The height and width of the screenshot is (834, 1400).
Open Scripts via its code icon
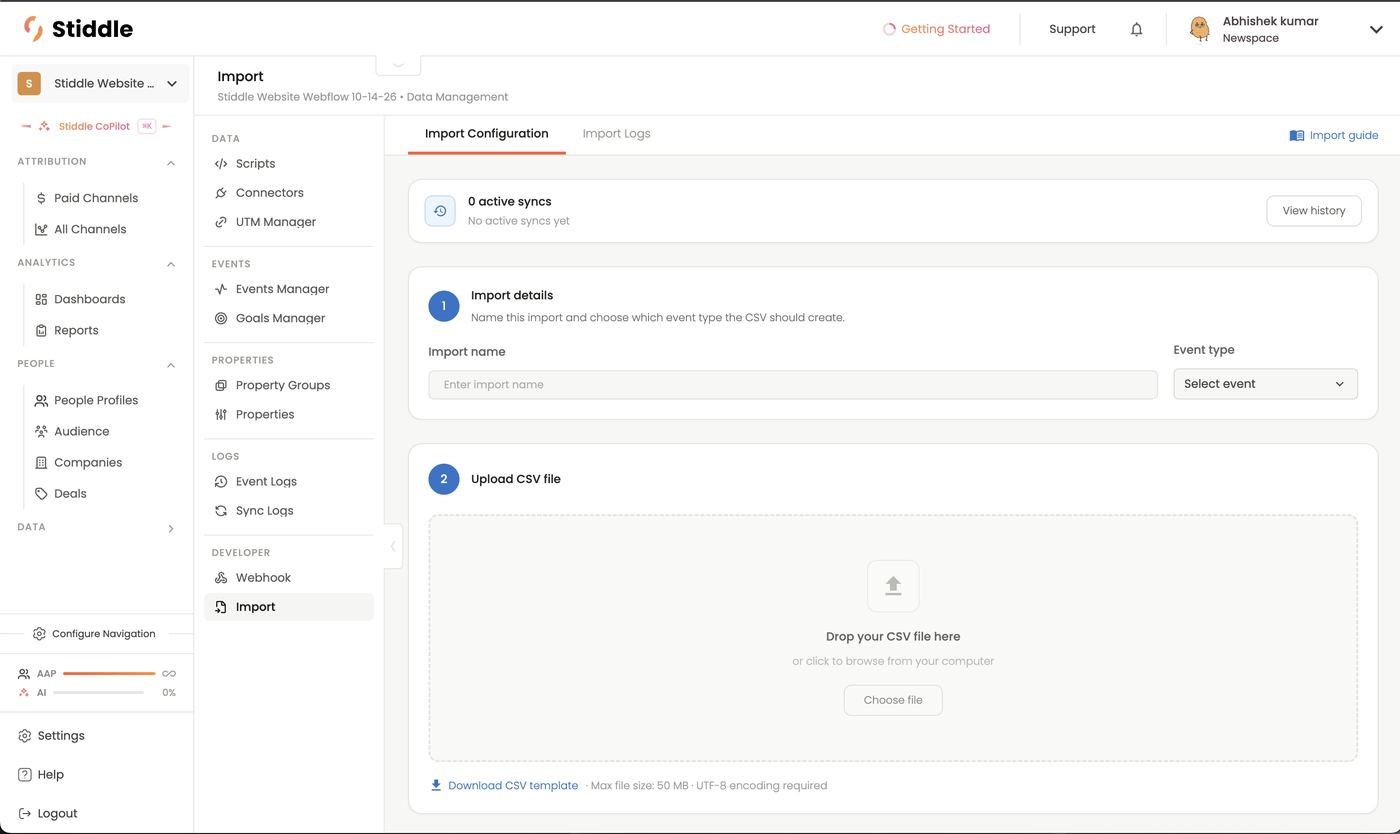pos(221,164)
